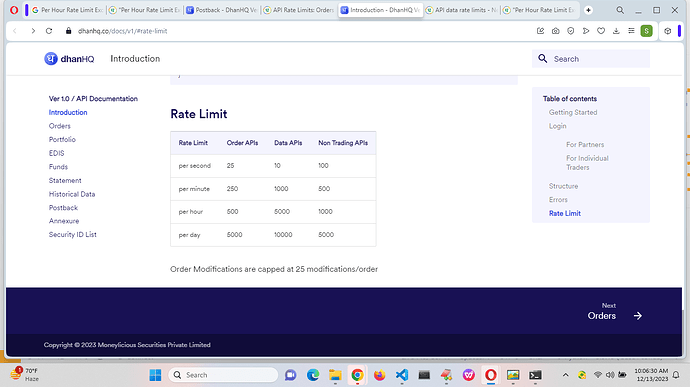The width and height of the screenshot is (690, 387).
Task: Select Introduction in the left sidebar
Action: [68, 112]
